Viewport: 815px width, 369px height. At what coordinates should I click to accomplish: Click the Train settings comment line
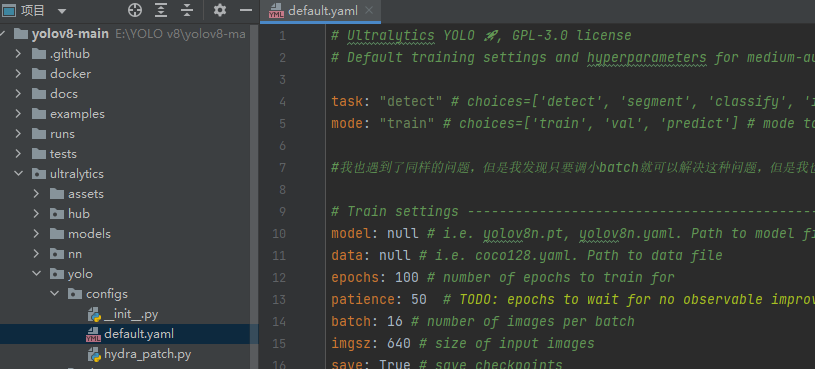pyautogui.click(x=573, y=212)
